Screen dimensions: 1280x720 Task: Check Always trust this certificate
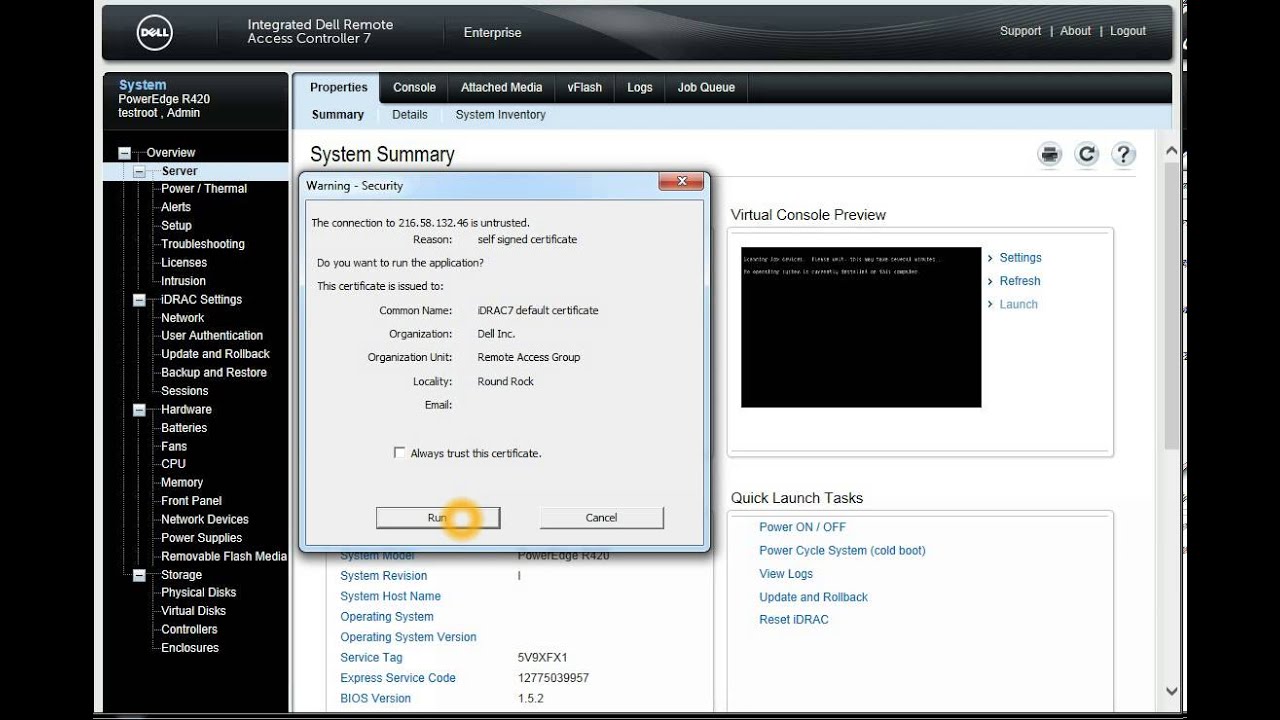click(400, 453)
